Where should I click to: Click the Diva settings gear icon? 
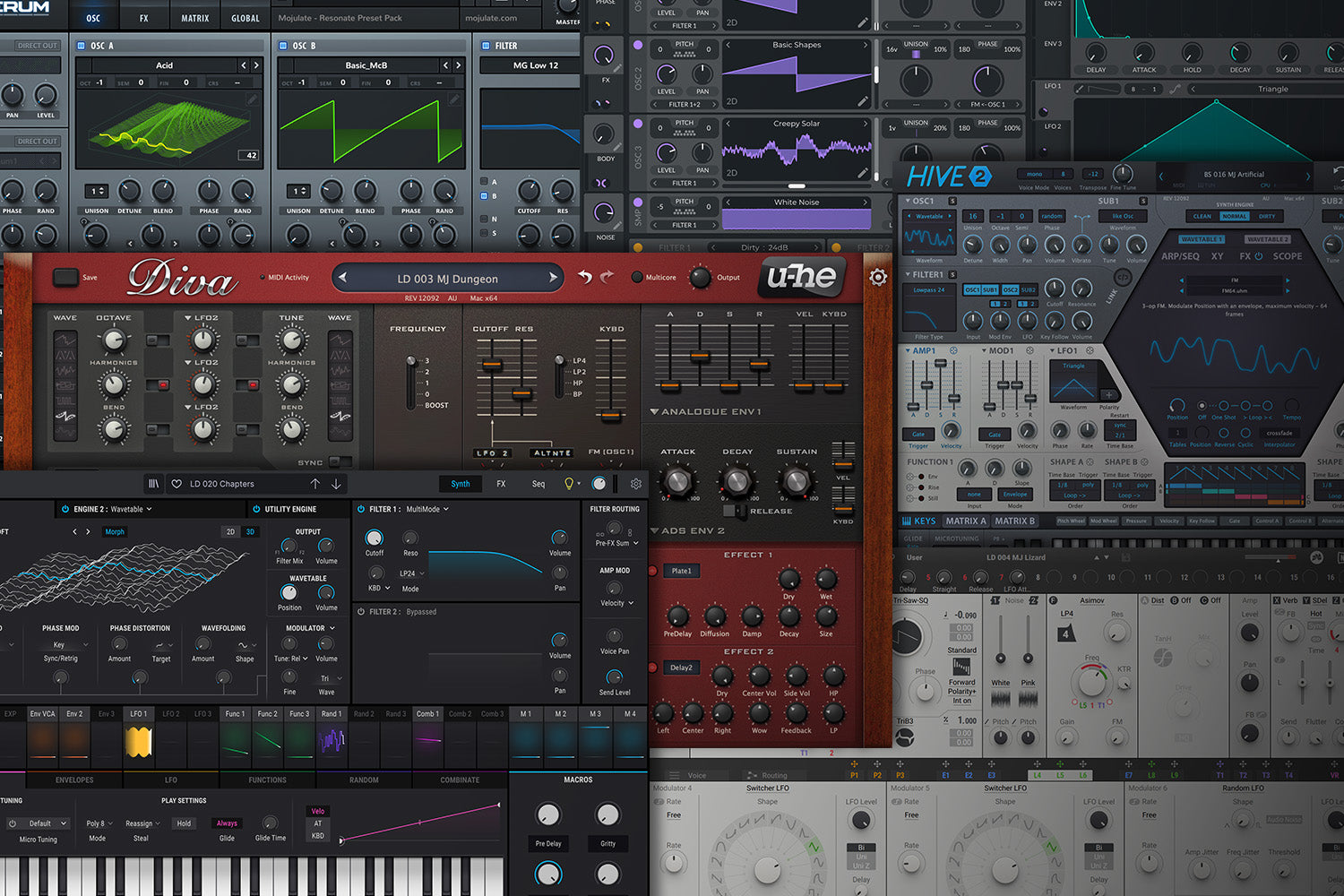(878, 278)
